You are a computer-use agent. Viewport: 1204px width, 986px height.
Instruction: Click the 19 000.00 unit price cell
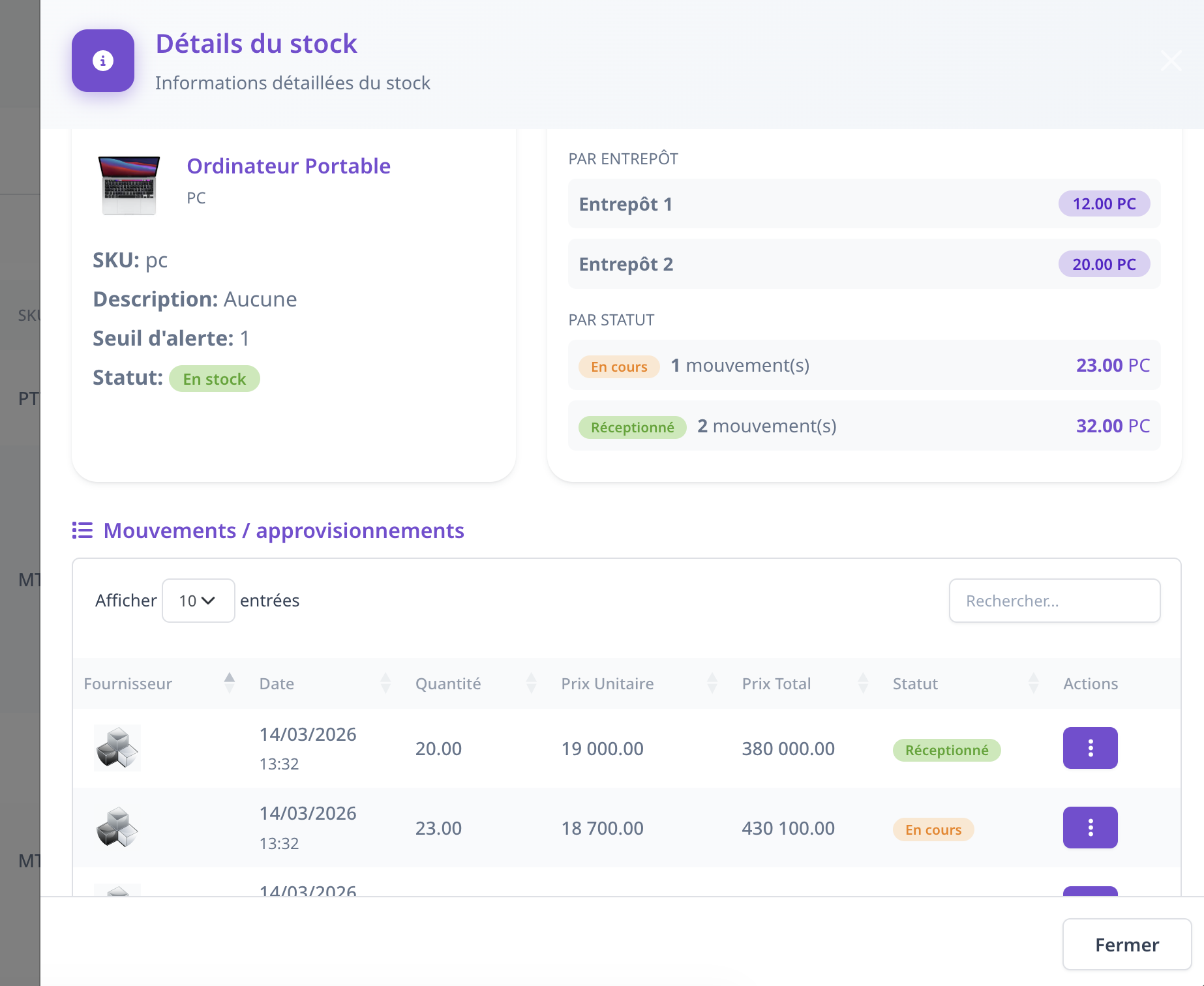coord(602,749)
